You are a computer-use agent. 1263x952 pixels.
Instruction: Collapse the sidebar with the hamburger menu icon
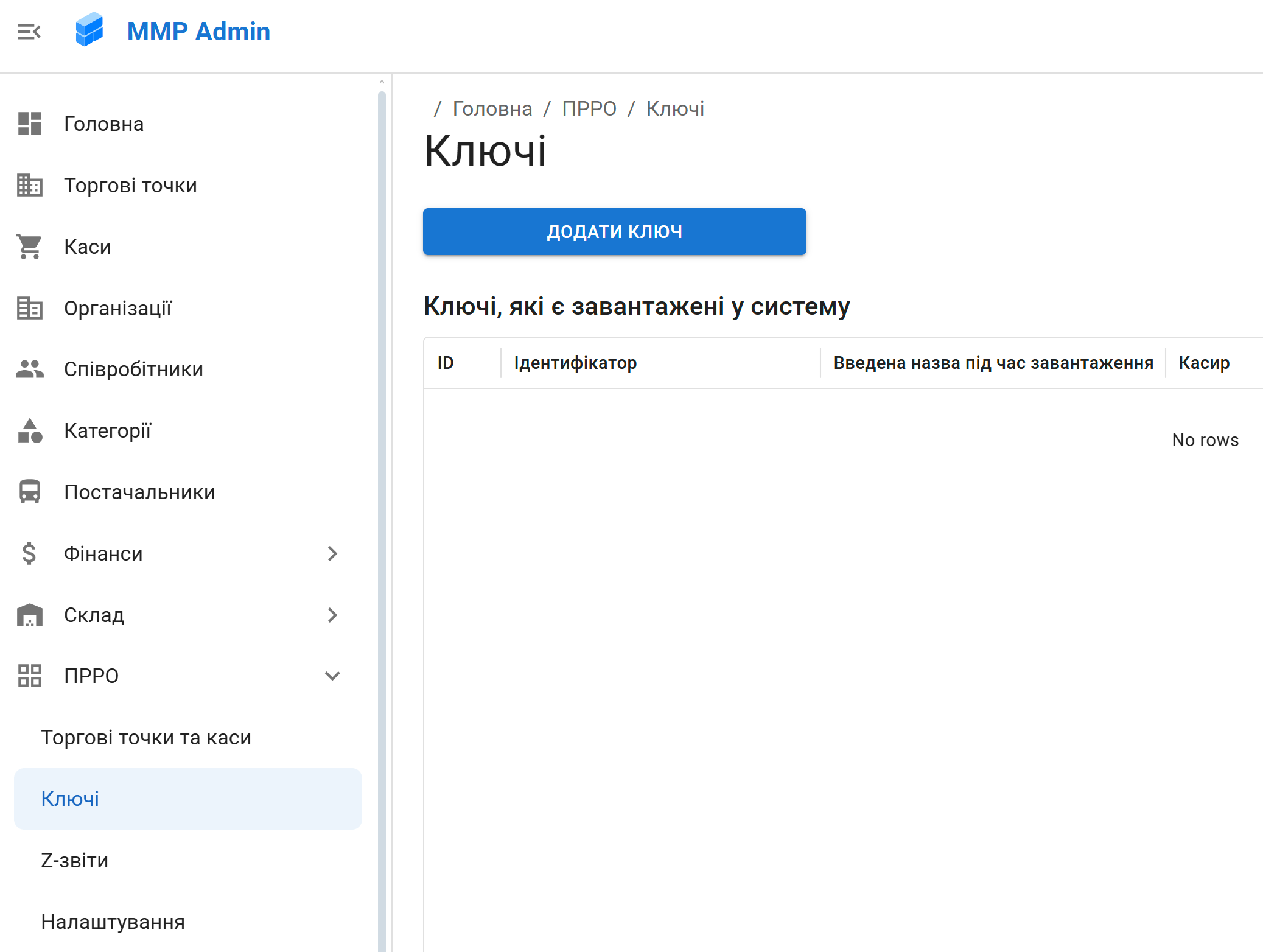click(x=29, y=32)
